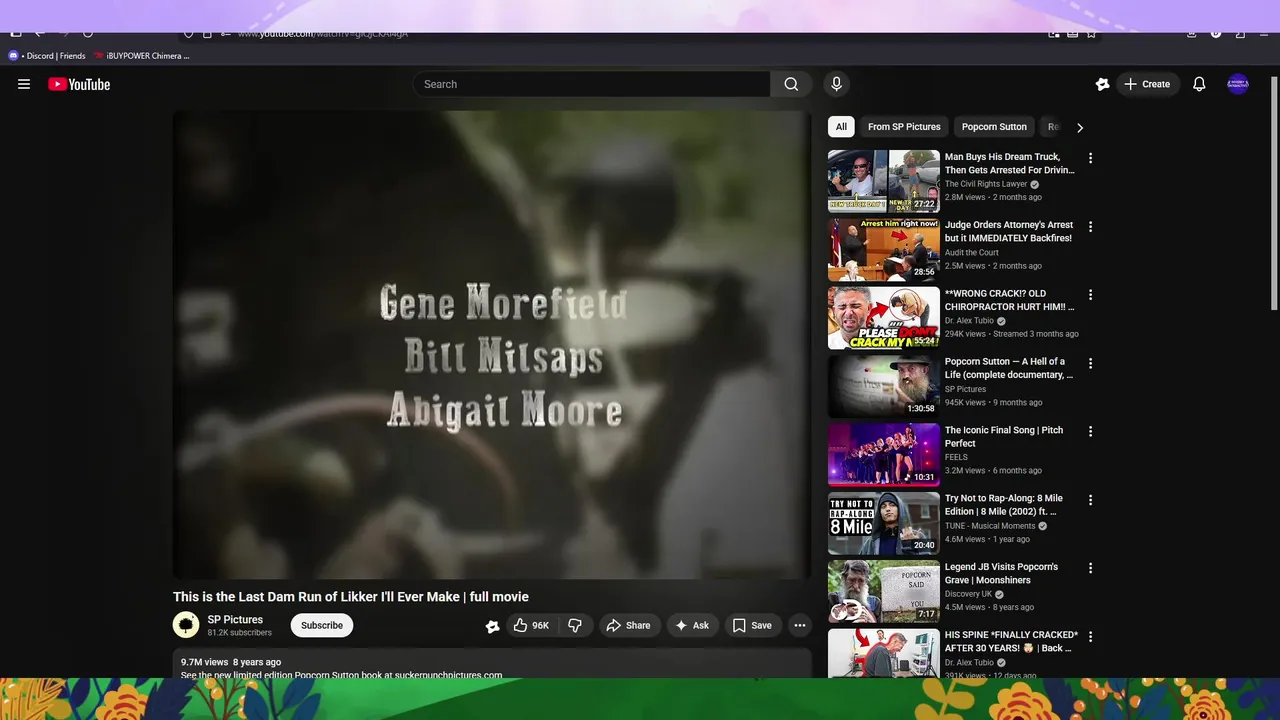The height and width of the screenshot is (720, 1280).
Task: Focus the YouTube Search field
Action: click(x=591, y=84)
